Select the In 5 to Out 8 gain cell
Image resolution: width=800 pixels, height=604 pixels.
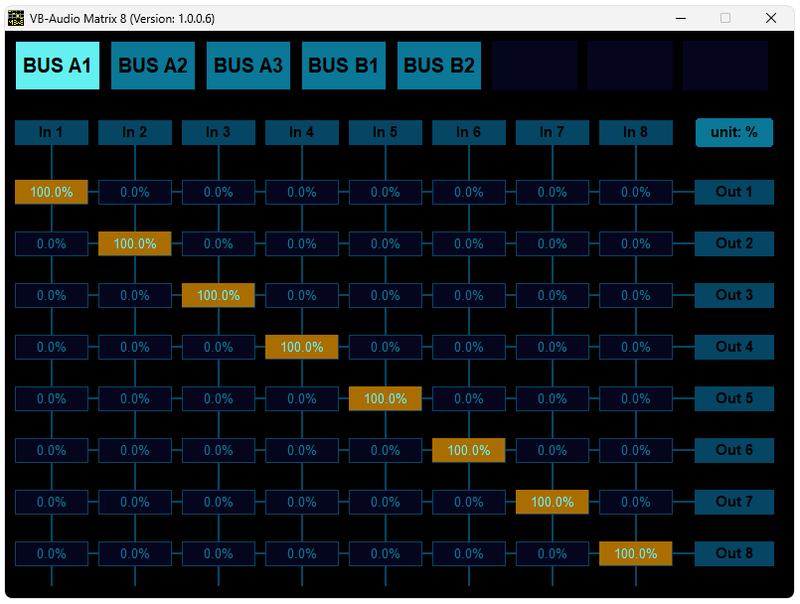pos(385,554)
